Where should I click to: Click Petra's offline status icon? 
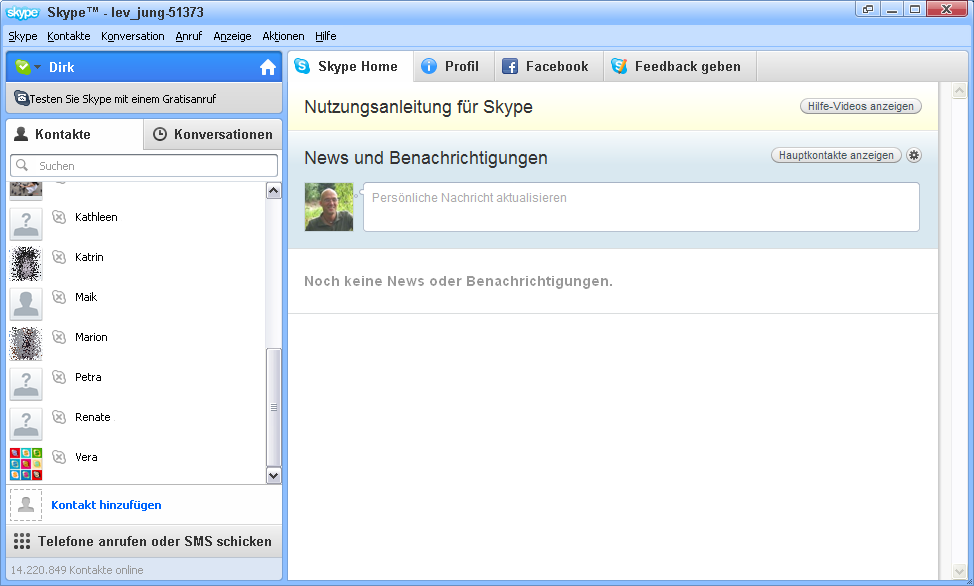pyautogui.click(x=59, y=377)
